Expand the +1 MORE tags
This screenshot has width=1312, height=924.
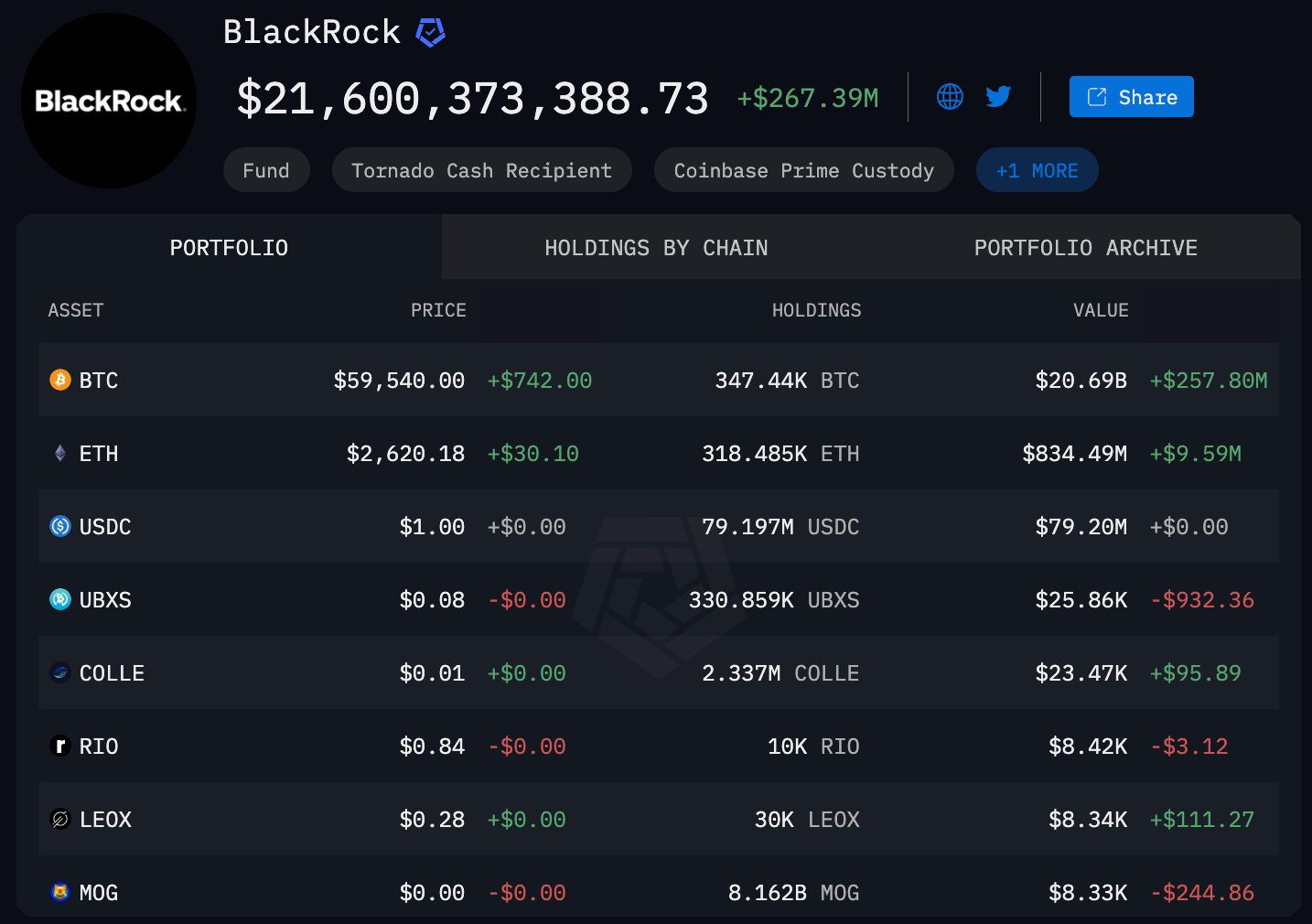[1037, 170]
